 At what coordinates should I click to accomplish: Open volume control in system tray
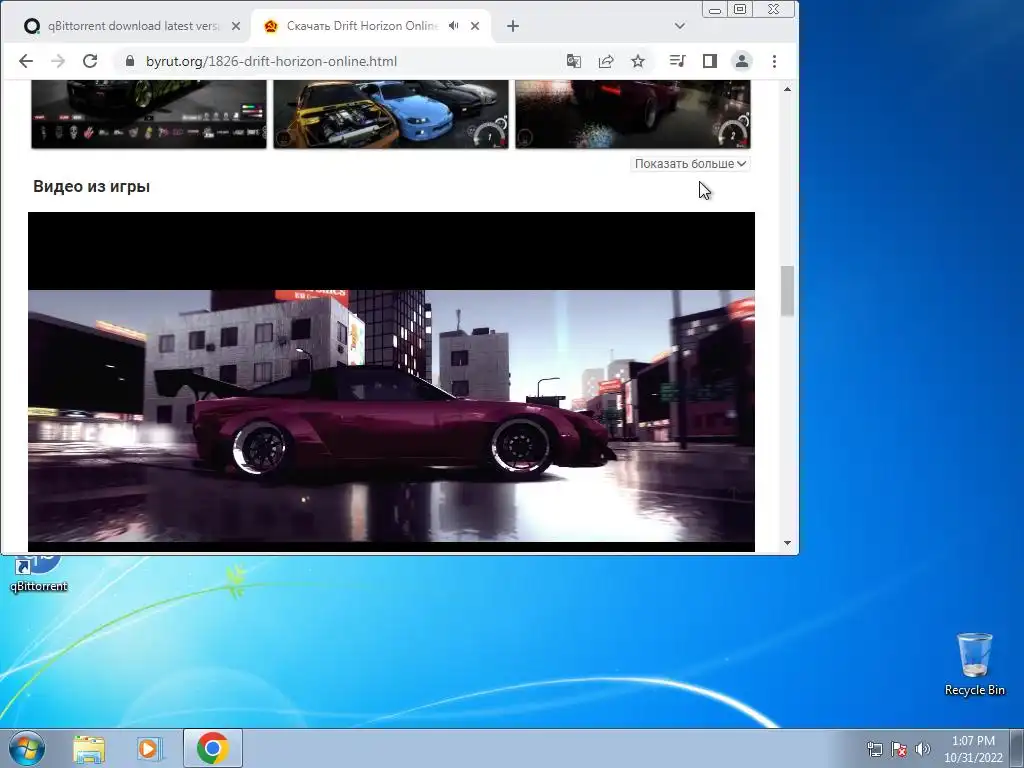923,749
